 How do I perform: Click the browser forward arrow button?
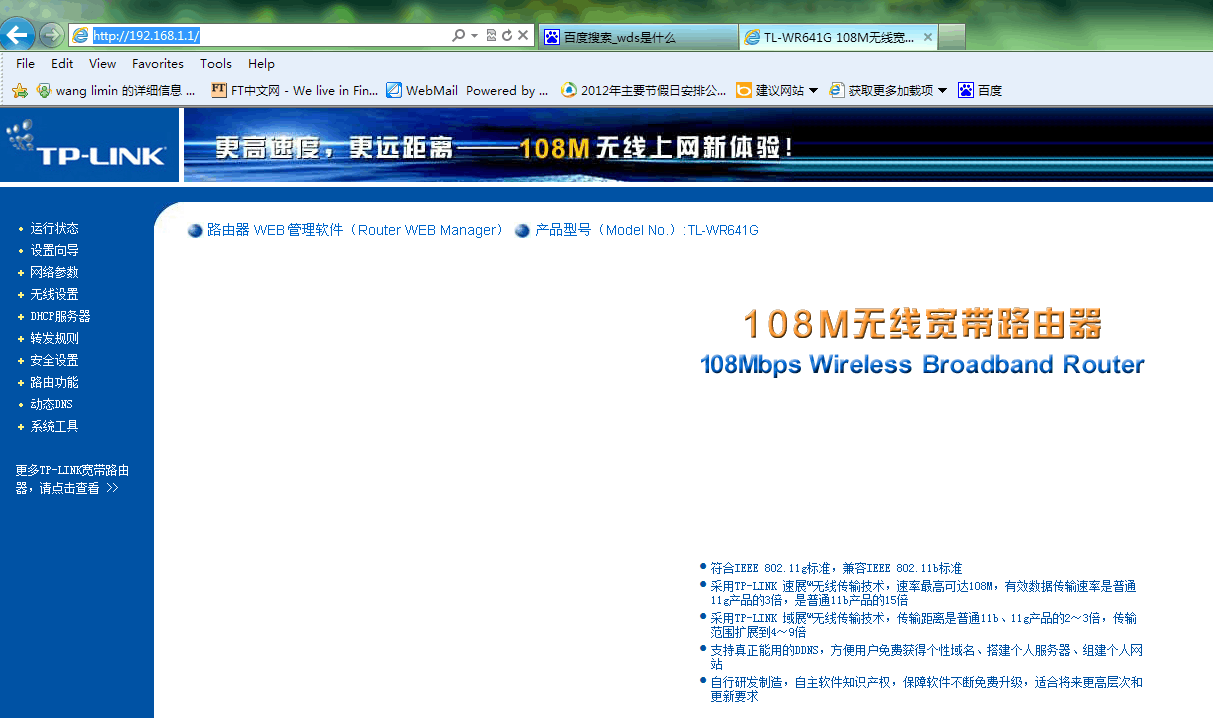click(x=51, y=36)
